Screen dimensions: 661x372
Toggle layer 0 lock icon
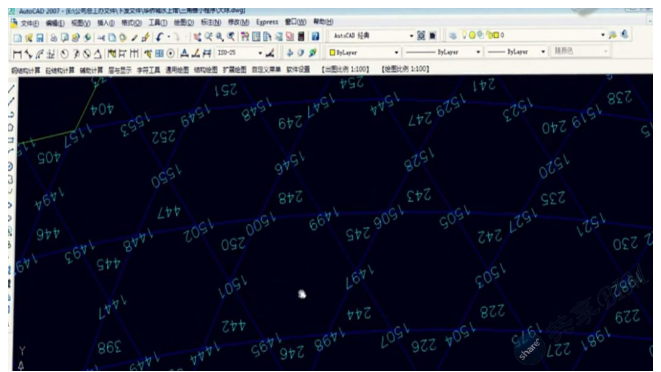pos(489,35)
